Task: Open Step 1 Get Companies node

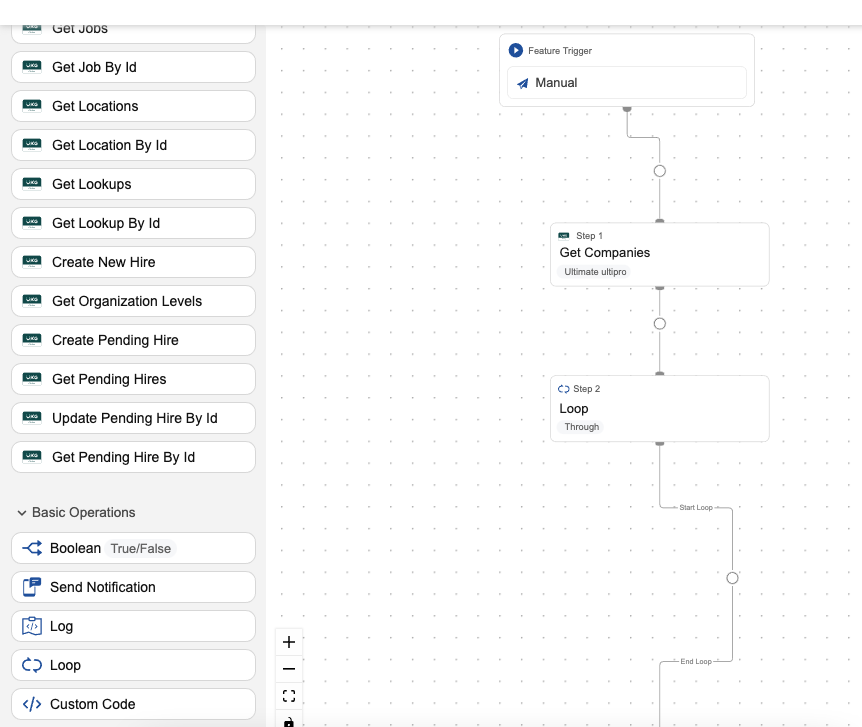Action: tap(660, 255)
